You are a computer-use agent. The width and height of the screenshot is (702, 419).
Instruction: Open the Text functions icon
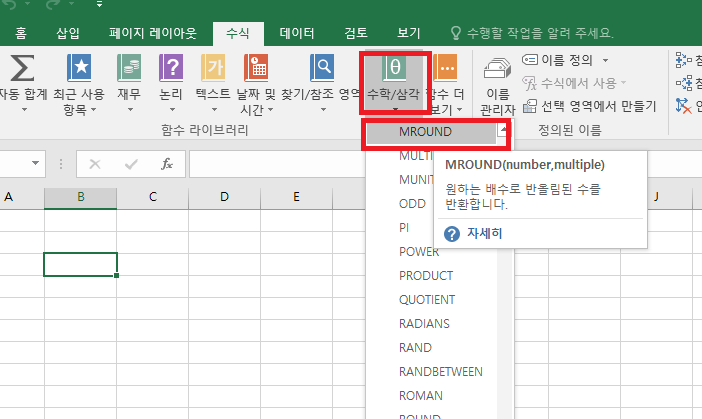tap(213, 68)
